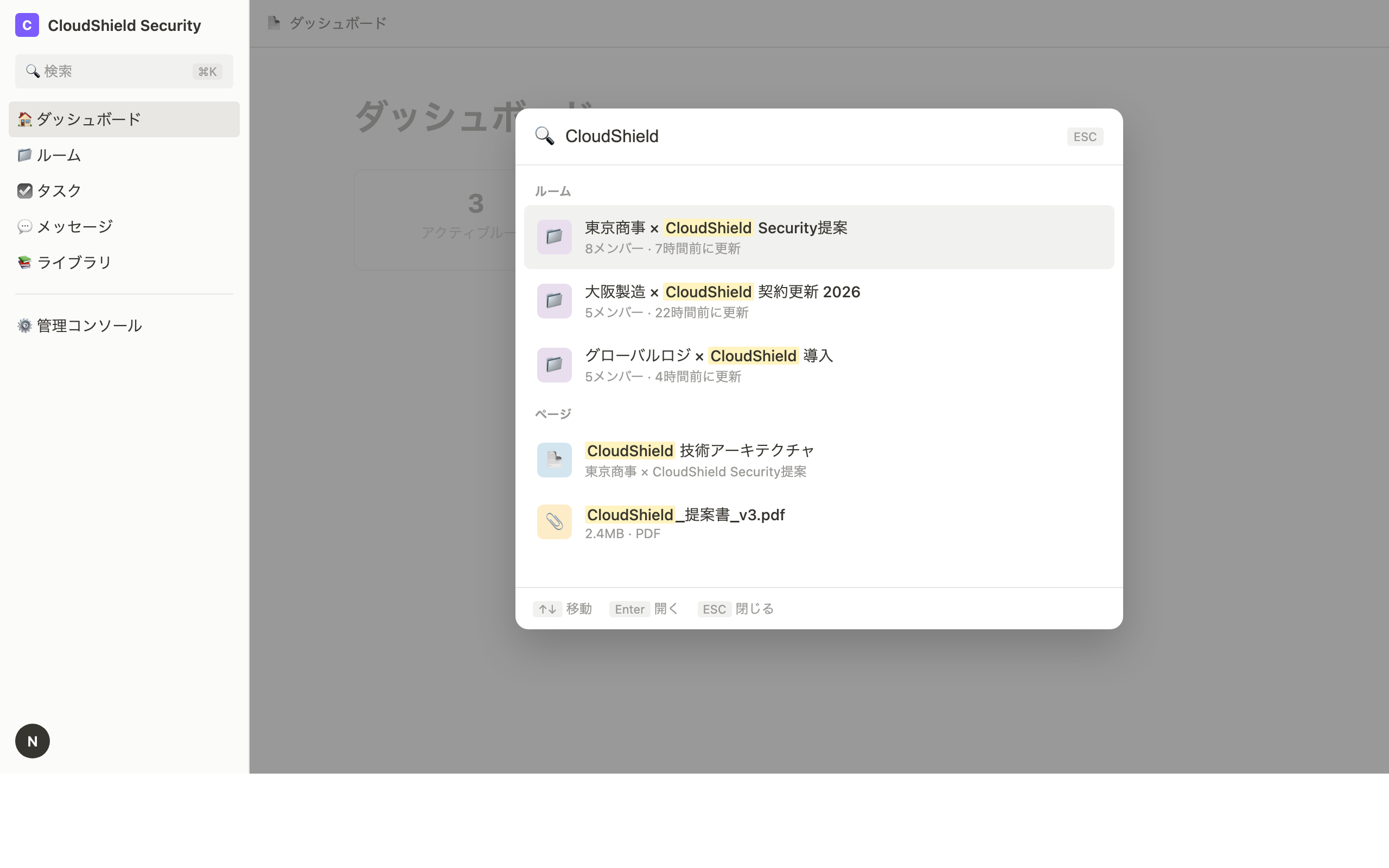This screenshot has height=868, width=1389.
Task: Click the ESC badge to close search
Action: 1085,136
